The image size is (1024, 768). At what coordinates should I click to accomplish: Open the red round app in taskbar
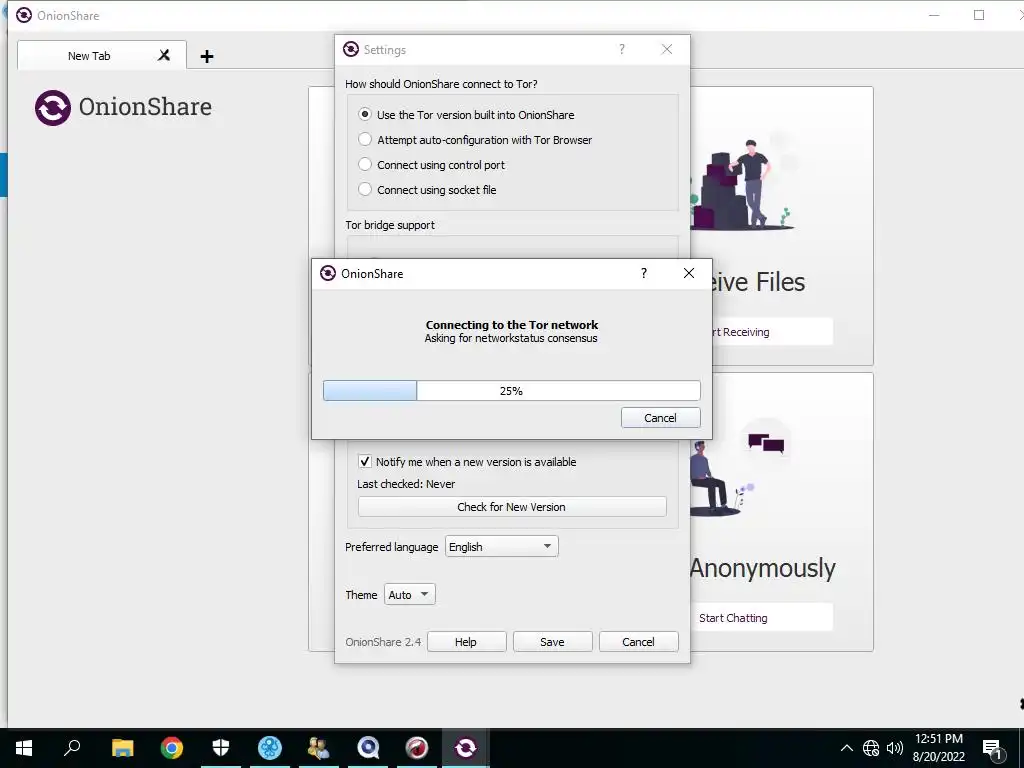coord(417,748)
